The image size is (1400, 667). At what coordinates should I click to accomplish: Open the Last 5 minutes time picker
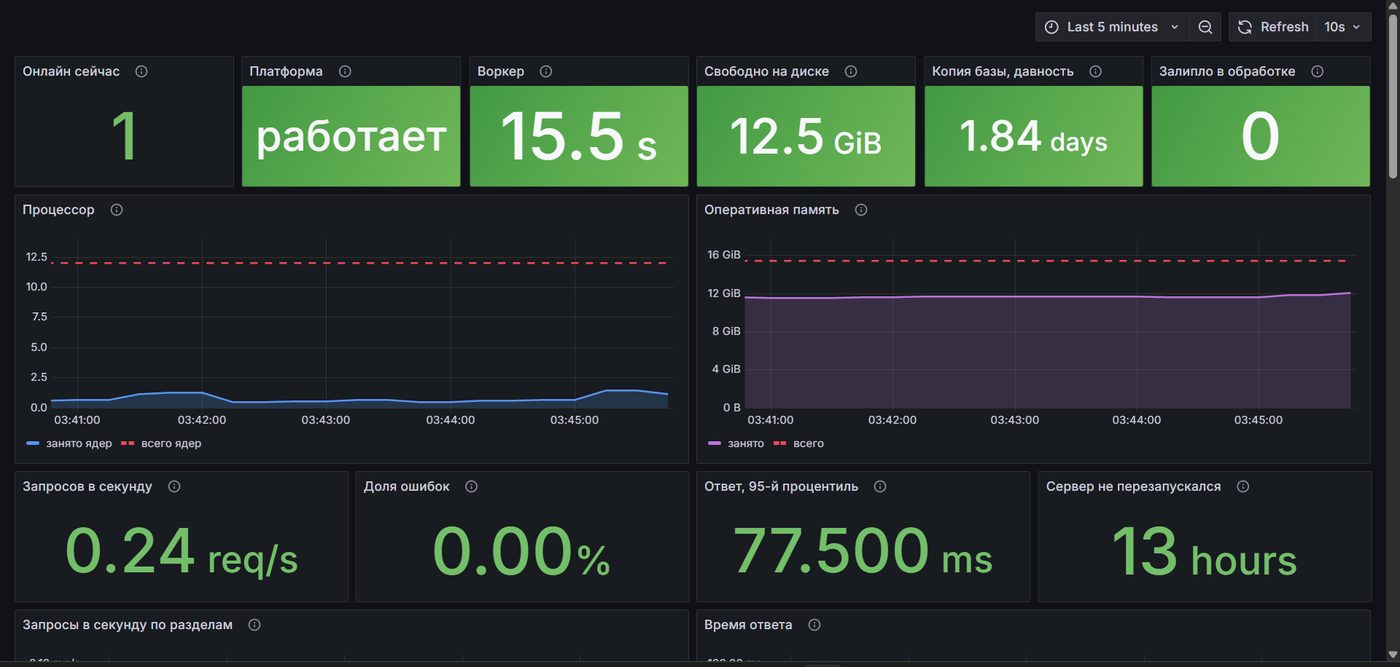[1112, 27]
